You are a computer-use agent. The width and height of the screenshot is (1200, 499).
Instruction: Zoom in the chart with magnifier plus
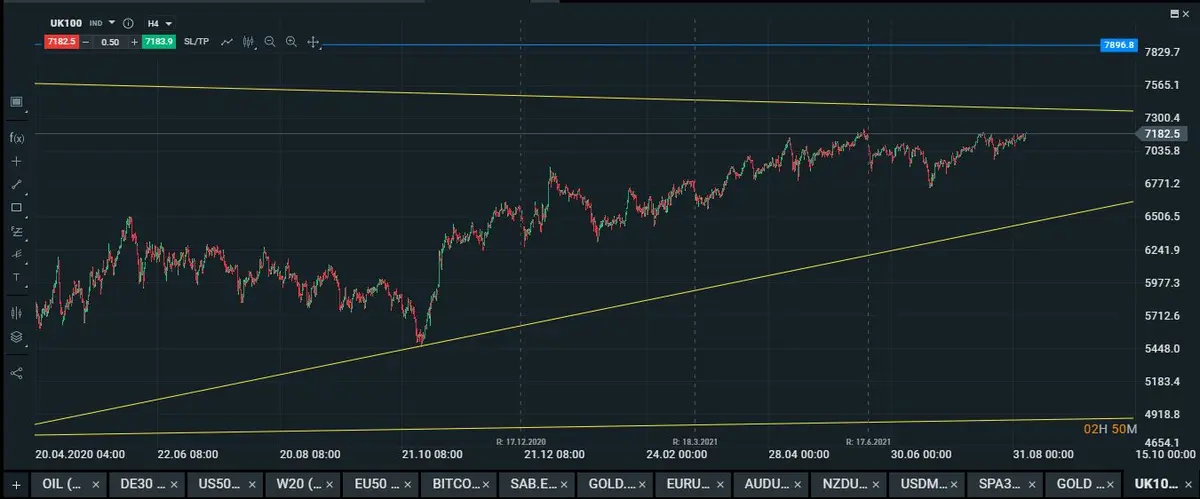tap(291, 42)
